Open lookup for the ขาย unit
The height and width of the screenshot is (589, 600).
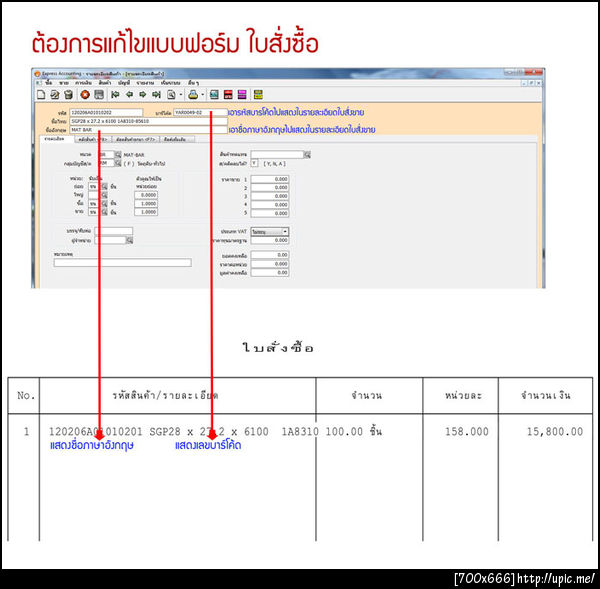coord(104,212)
